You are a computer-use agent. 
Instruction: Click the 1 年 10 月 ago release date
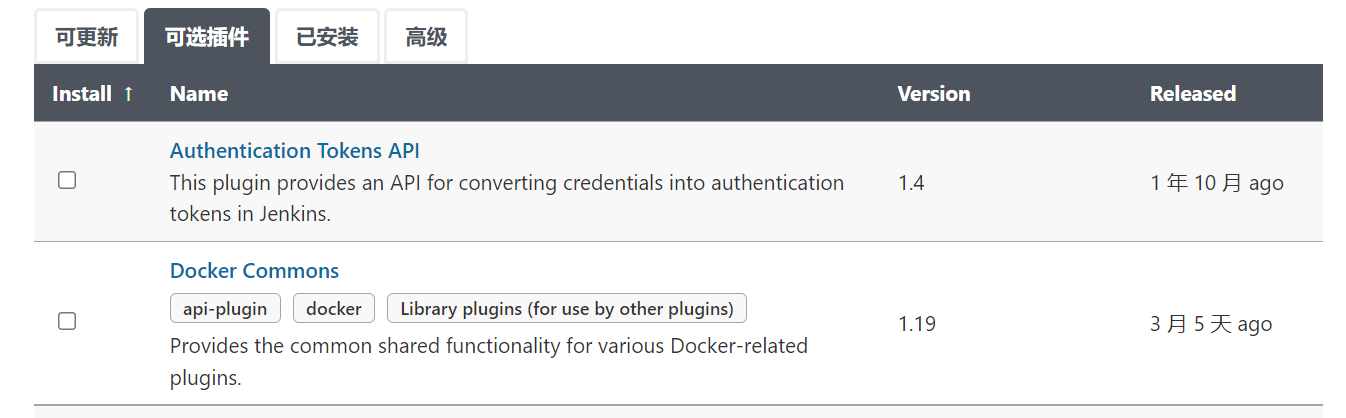(x=1217, y=183)
